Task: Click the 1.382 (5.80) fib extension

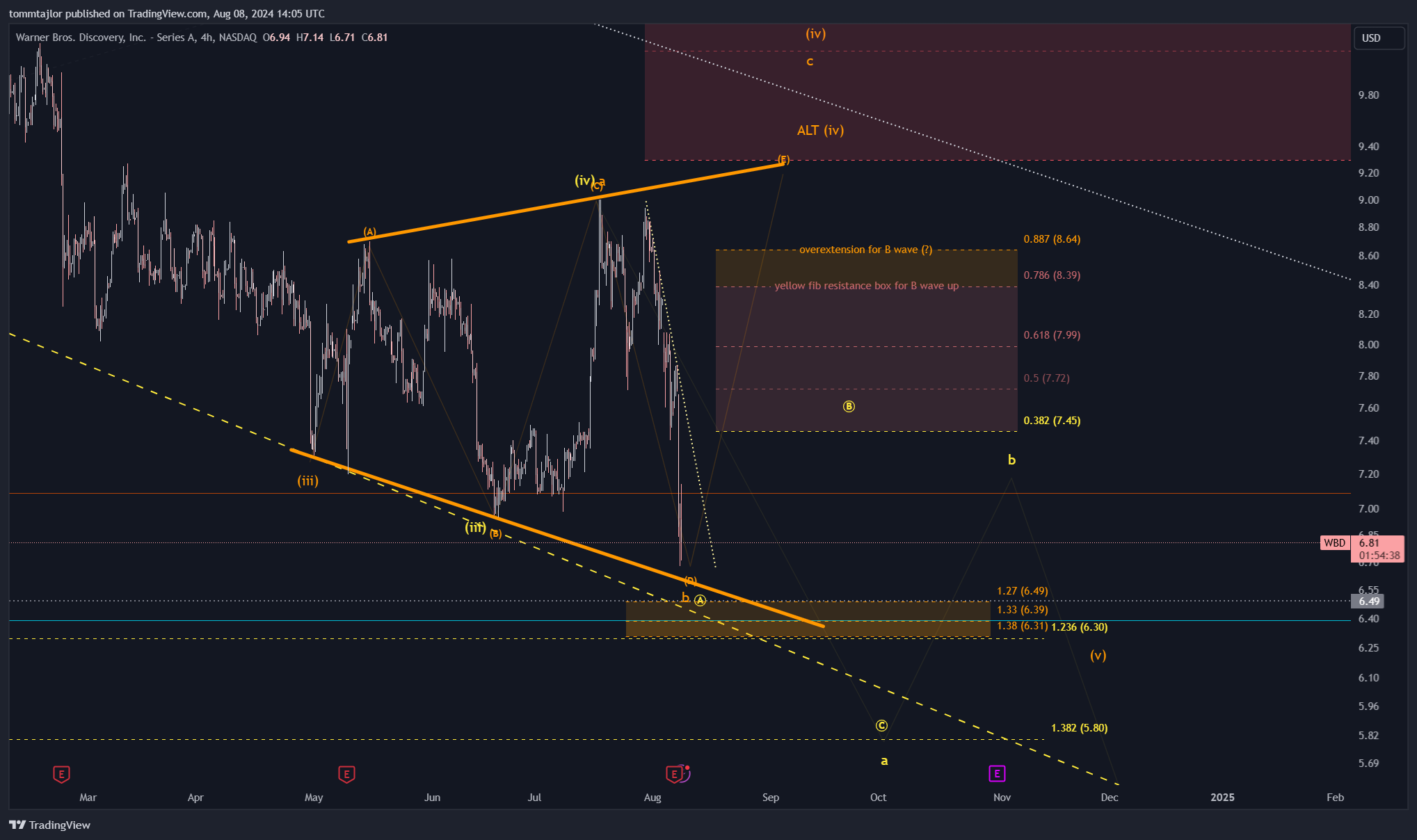Action: (1080, 728)
